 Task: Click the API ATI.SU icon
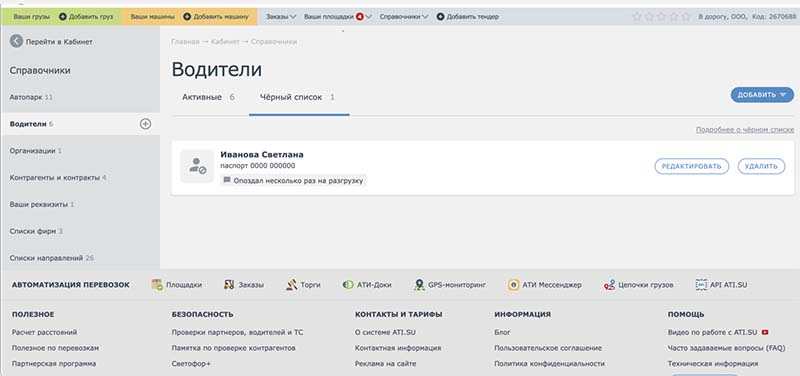pyautogui.click(x=702, y=285)
